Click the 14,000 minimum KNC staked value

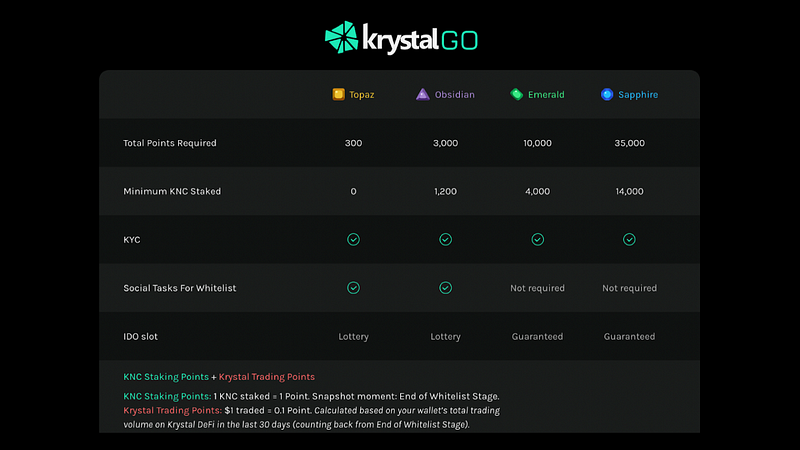click(x=629, y=191)
